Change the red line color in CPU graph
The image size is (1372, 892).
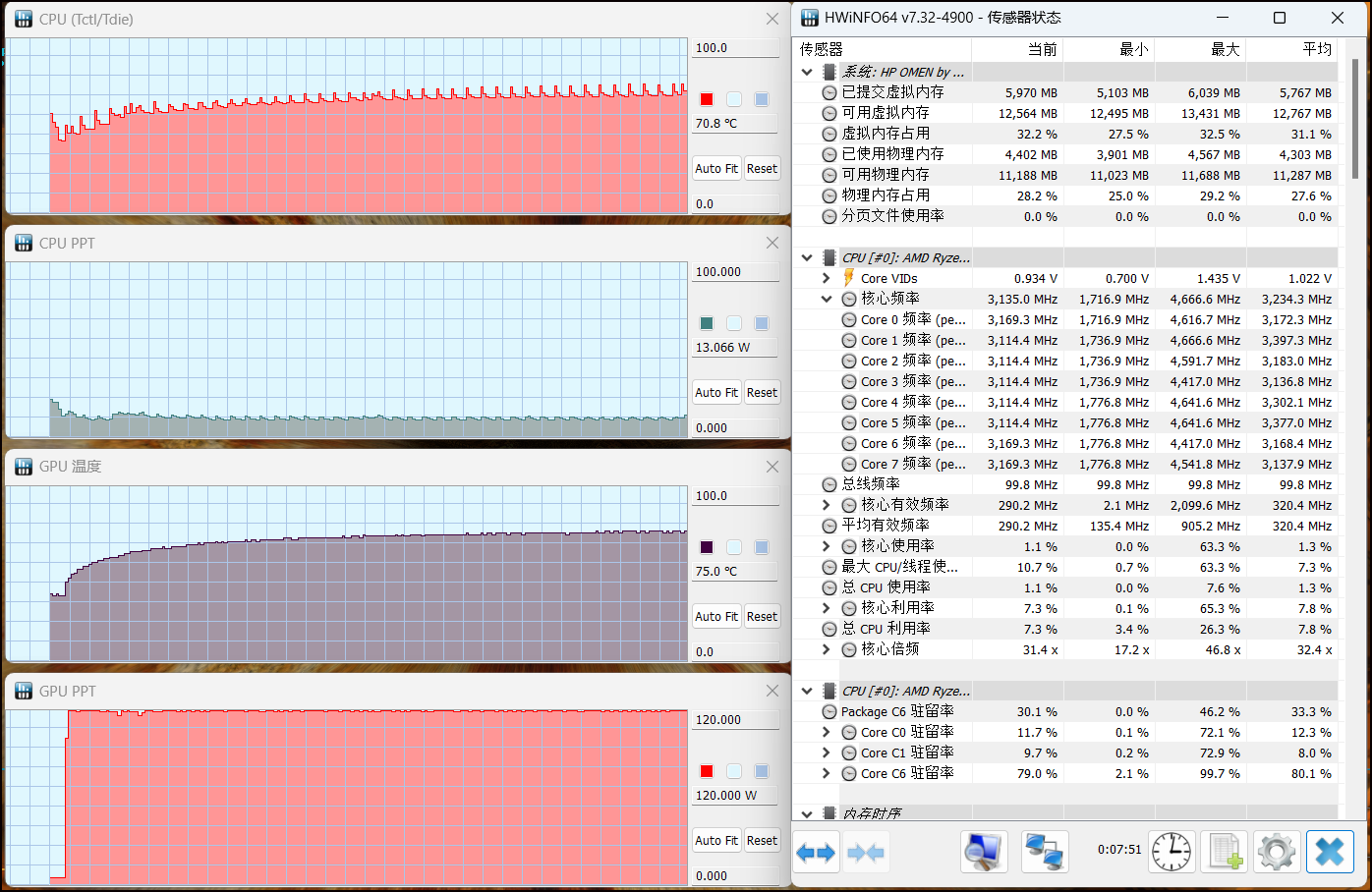point(705,99)
